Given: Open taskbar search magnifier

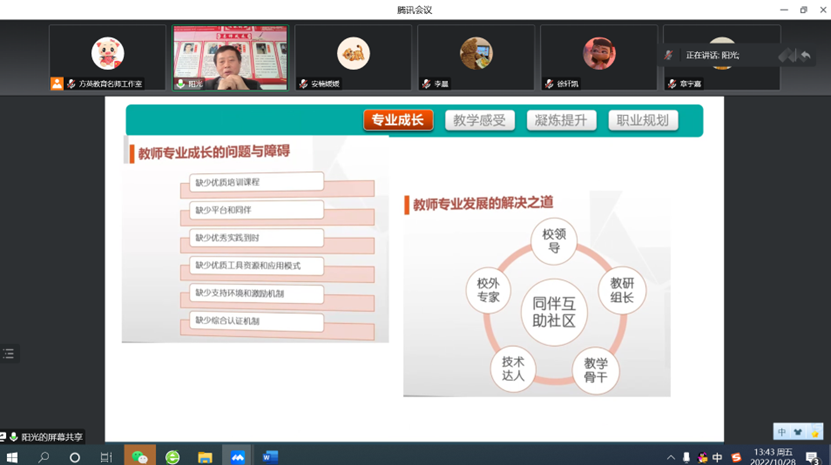Looking at the screenshot, I should (44, 456).
